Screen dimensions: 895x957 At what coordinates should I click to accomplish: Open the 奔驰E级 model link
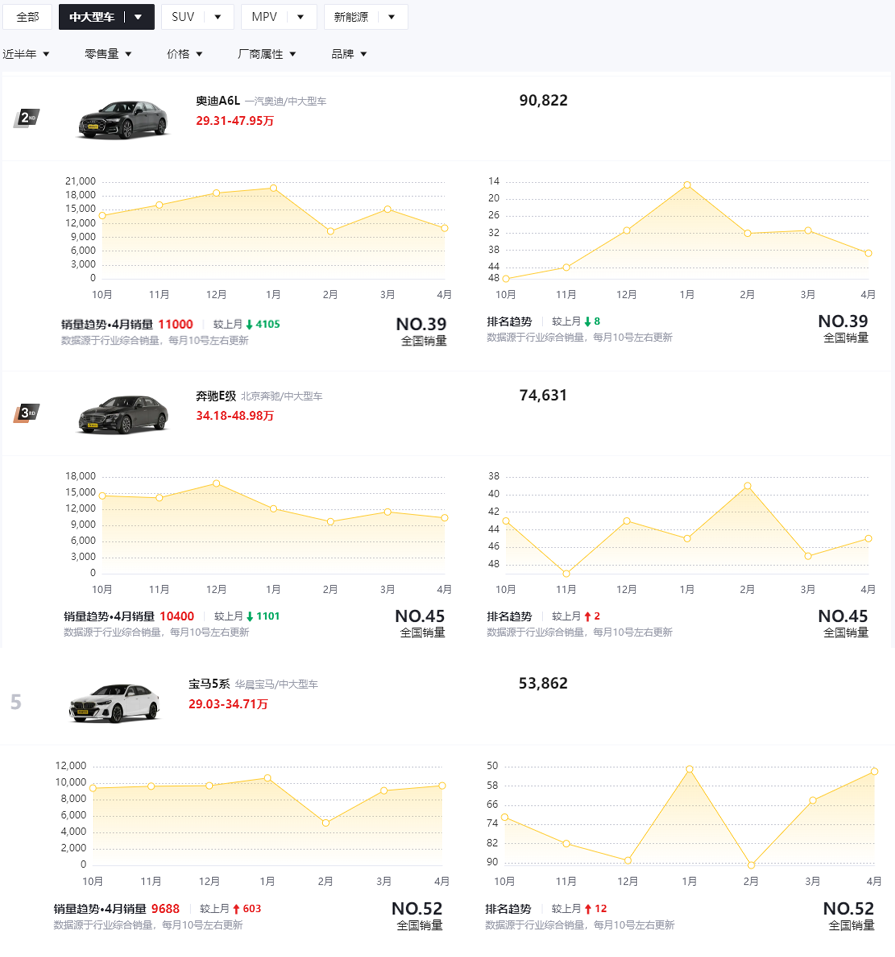click(x=216, y=396)
